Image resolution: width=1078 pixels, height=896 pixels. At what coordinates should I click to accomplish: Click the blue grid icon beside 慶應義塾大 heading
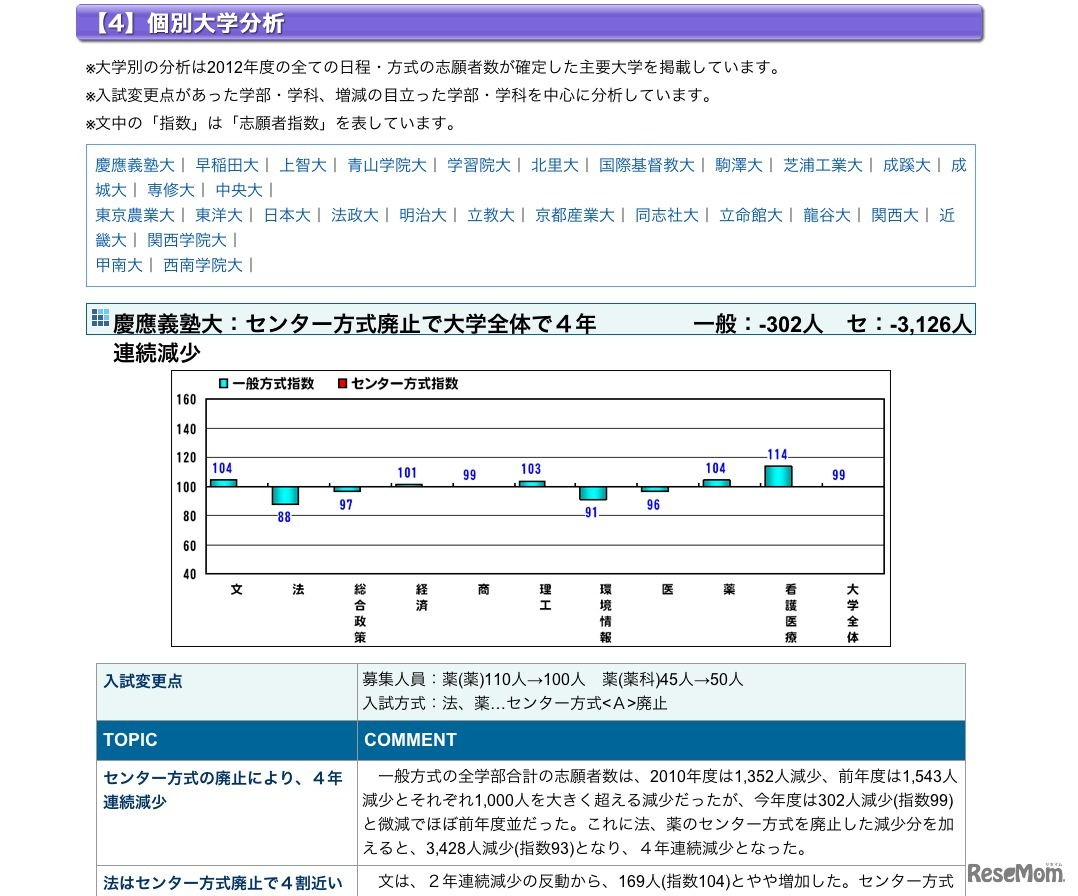click(x=100, y=318)
